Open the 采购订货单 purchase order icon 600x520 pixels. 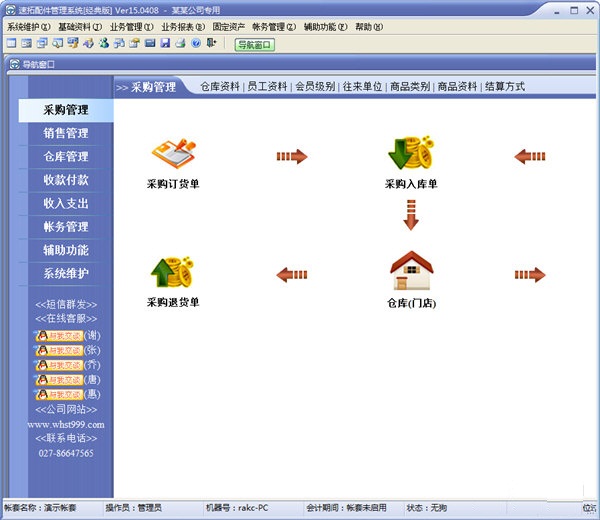coord(174,154)
